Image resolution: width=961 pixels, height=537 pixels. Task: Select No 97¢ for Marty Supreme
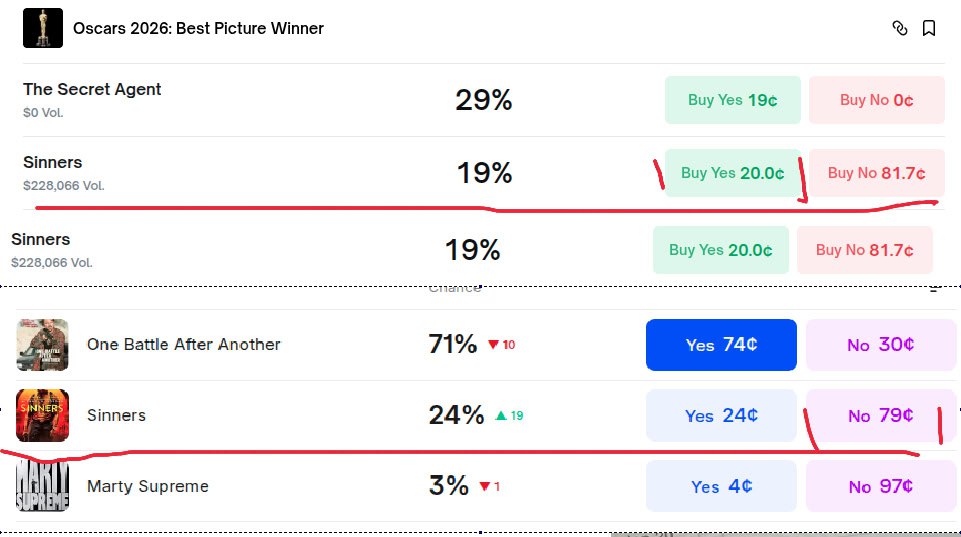pos(880,486)
